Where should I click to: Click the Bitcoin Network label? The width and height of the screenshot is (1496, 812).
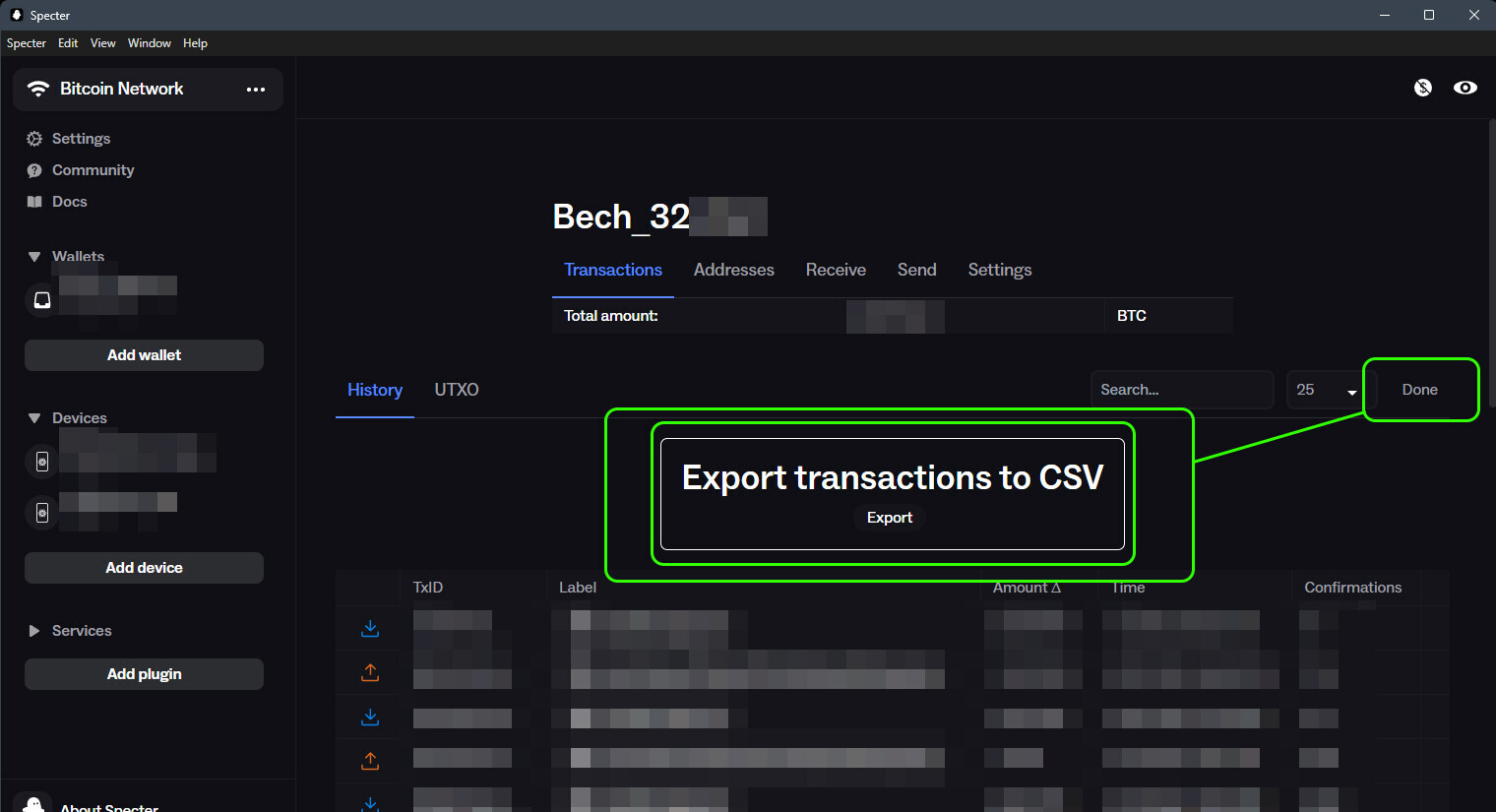tap(122, 89)
